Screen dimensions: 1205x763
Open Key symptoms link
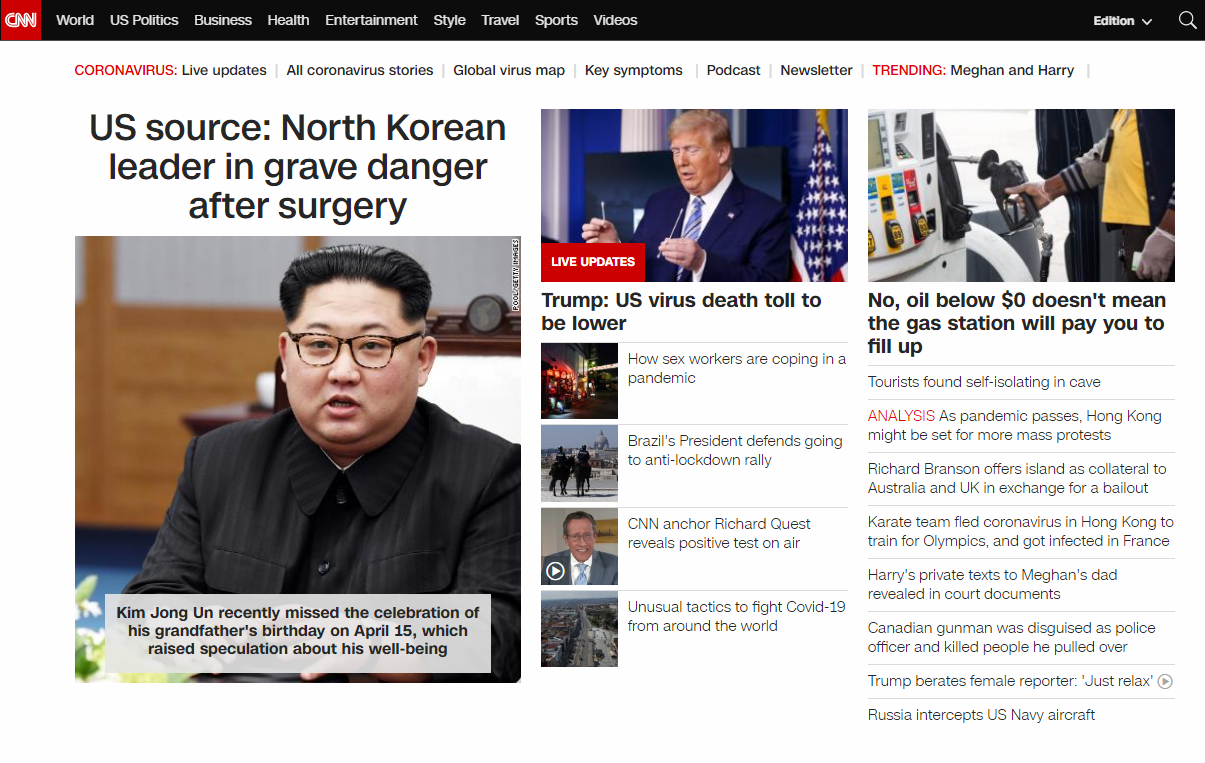634,70
